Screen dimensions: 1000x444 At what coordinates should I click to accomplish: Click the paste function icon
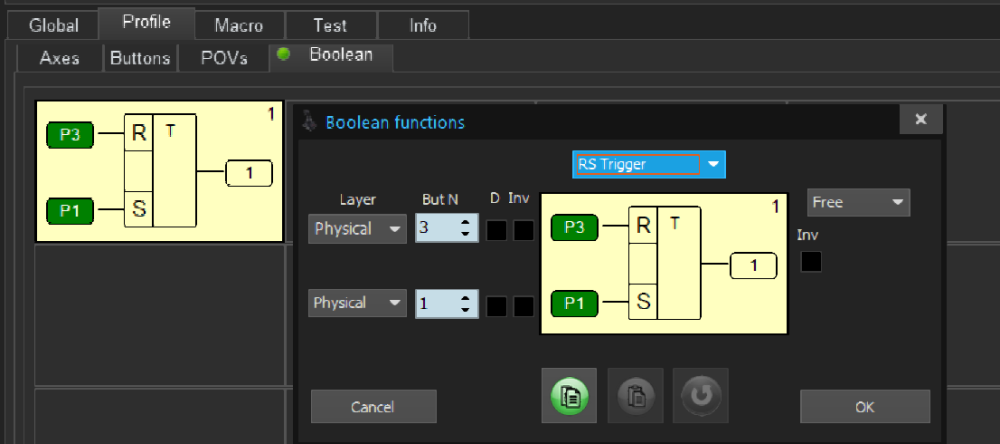[x=635, y=395]
